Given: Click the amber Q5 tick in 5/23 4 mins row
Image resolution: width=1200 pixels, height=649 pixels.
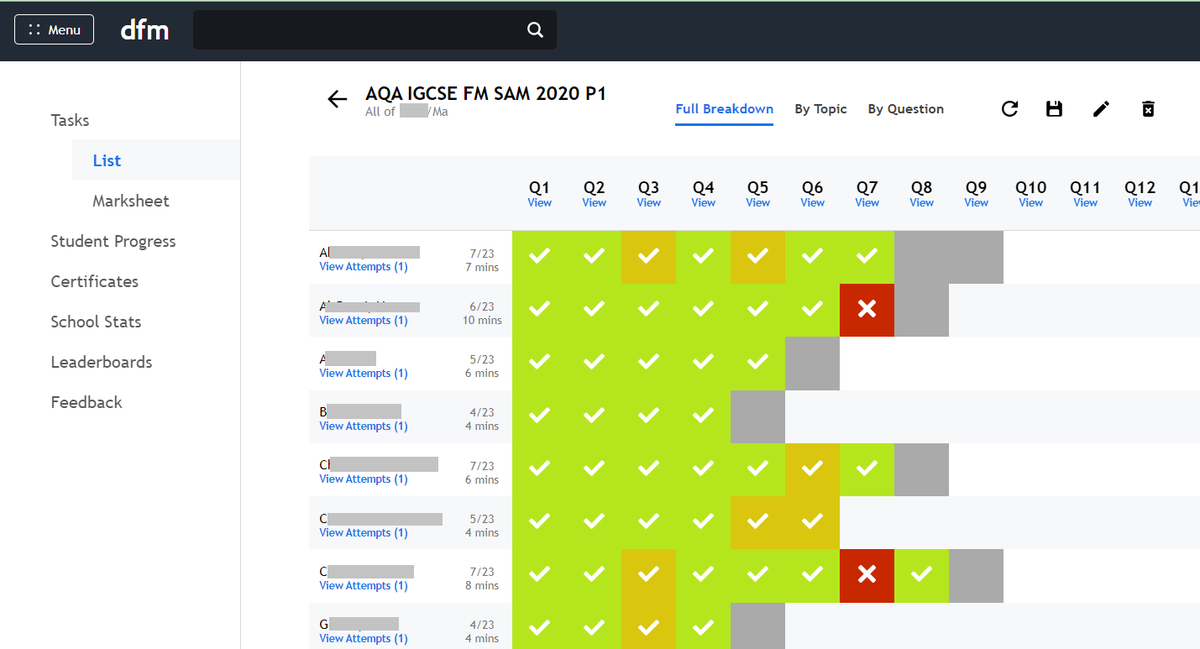Looking at the screenshot, I should point(758,523).
